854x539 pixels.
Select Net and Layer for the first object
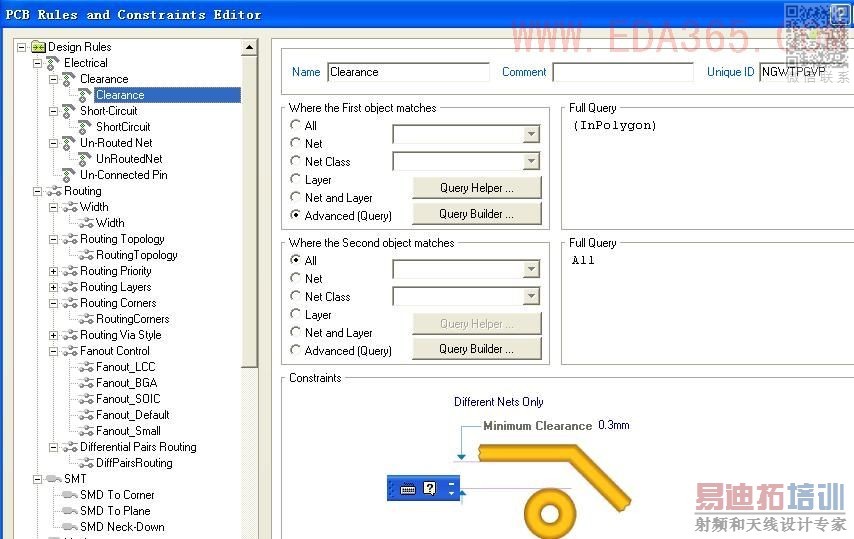[x=295, y=197]
